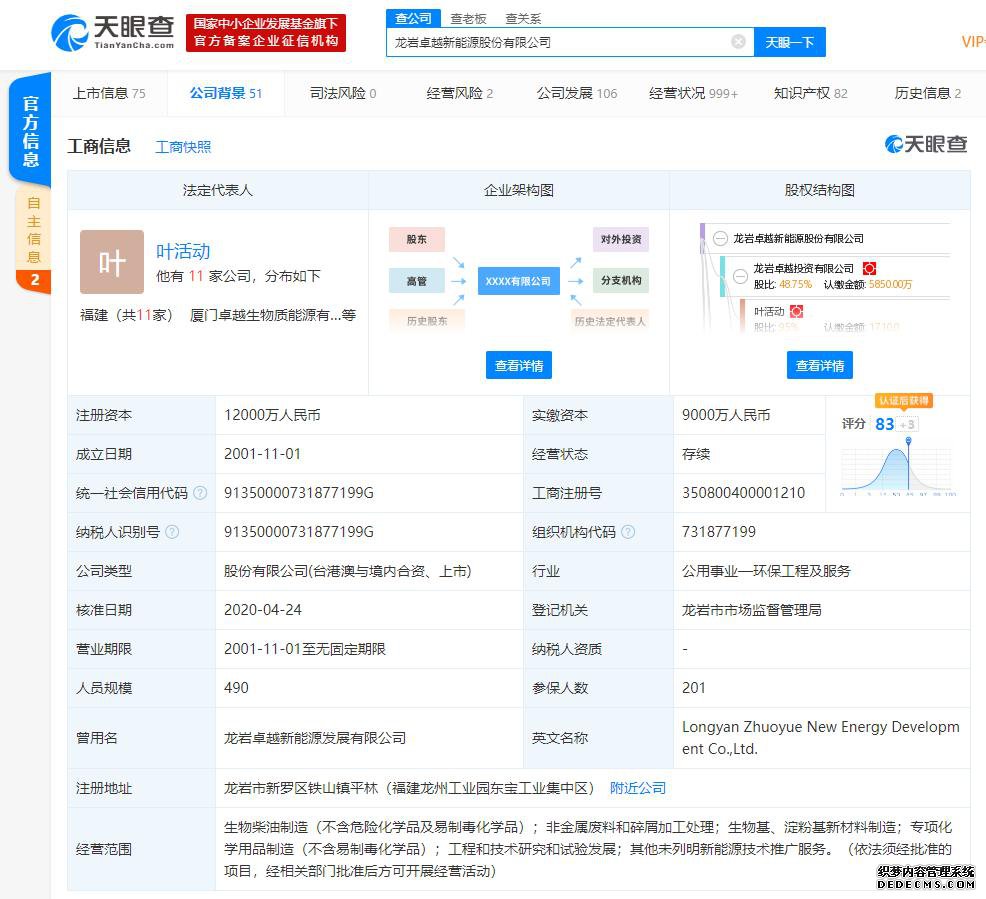This screenshot has height=899, width=986.
Task: Open the 司法风险 tab
Action: coord(343,94)
